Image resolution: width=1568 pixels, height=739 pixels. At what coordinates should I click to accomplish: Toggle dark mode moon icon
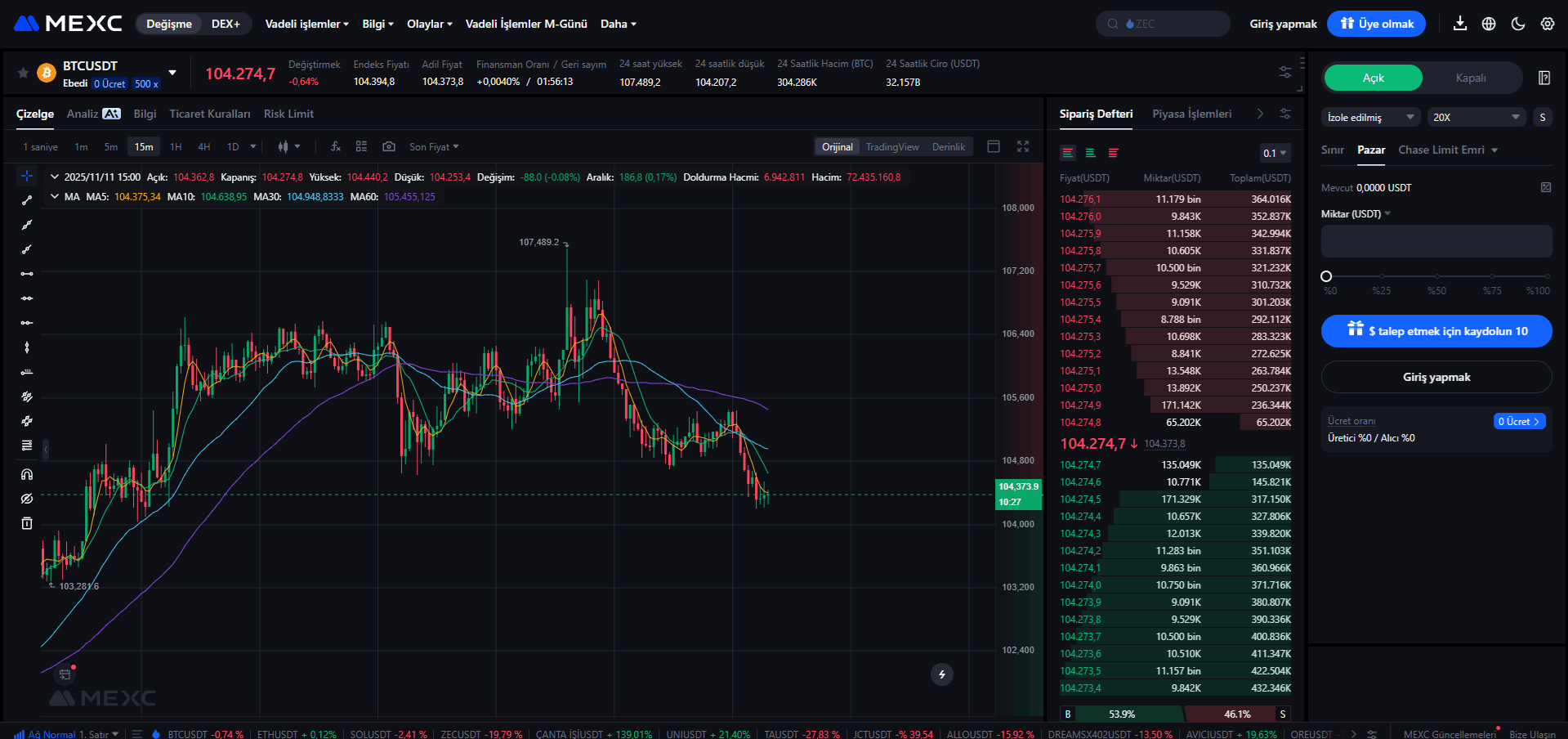(1518, 24)
